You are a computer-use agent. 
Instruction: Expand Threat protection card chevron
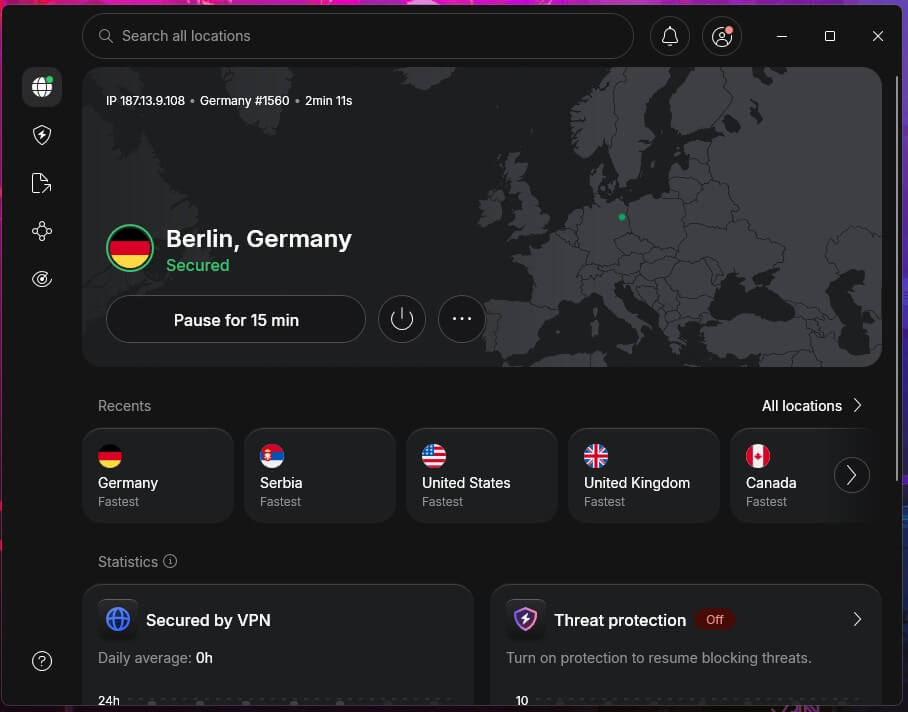pyautogui.click(x=857, y=619)
